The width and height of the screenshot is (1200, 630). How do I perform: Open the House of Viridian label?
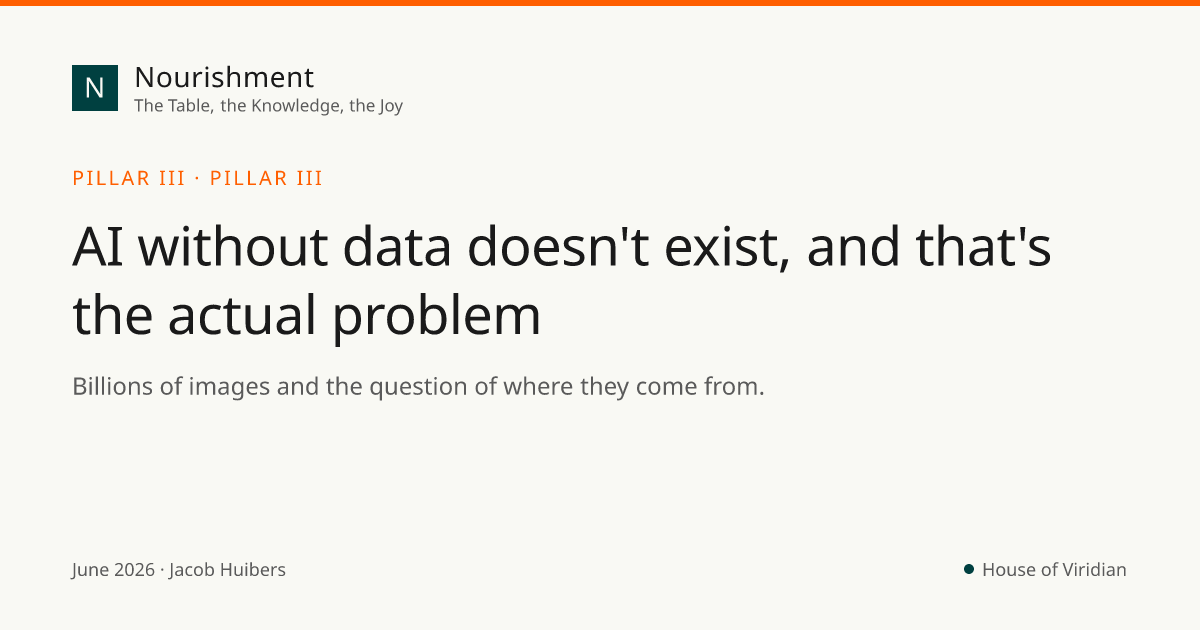pos(1054,570)
